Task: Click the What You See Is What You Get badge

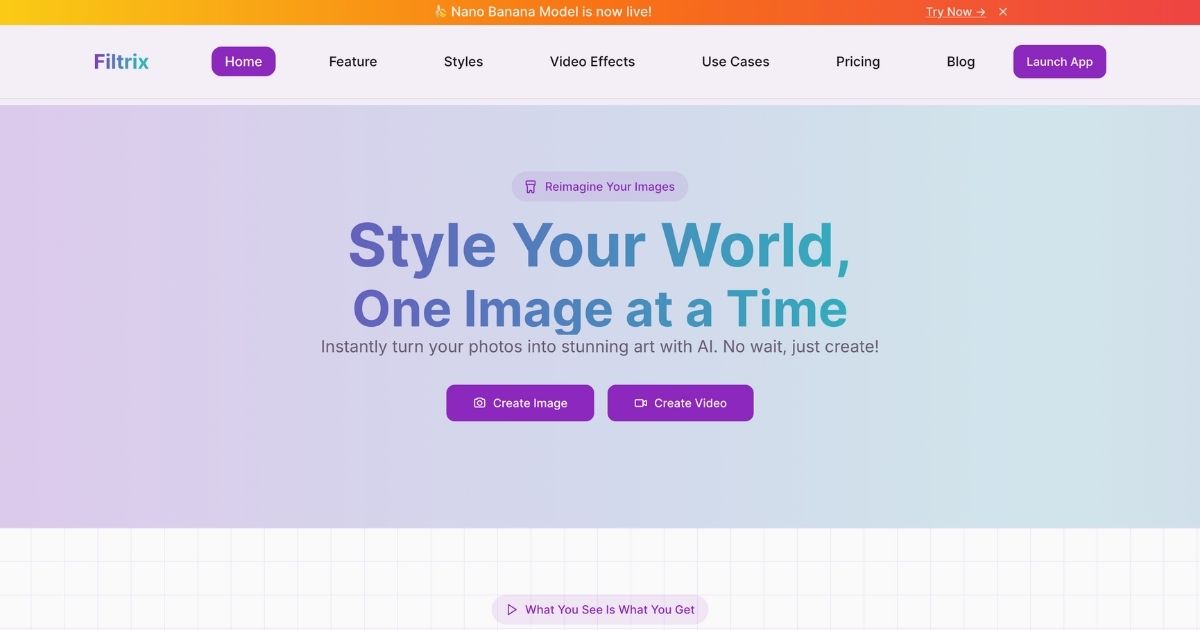Action: pyautogui.click(x=600, y=609)
